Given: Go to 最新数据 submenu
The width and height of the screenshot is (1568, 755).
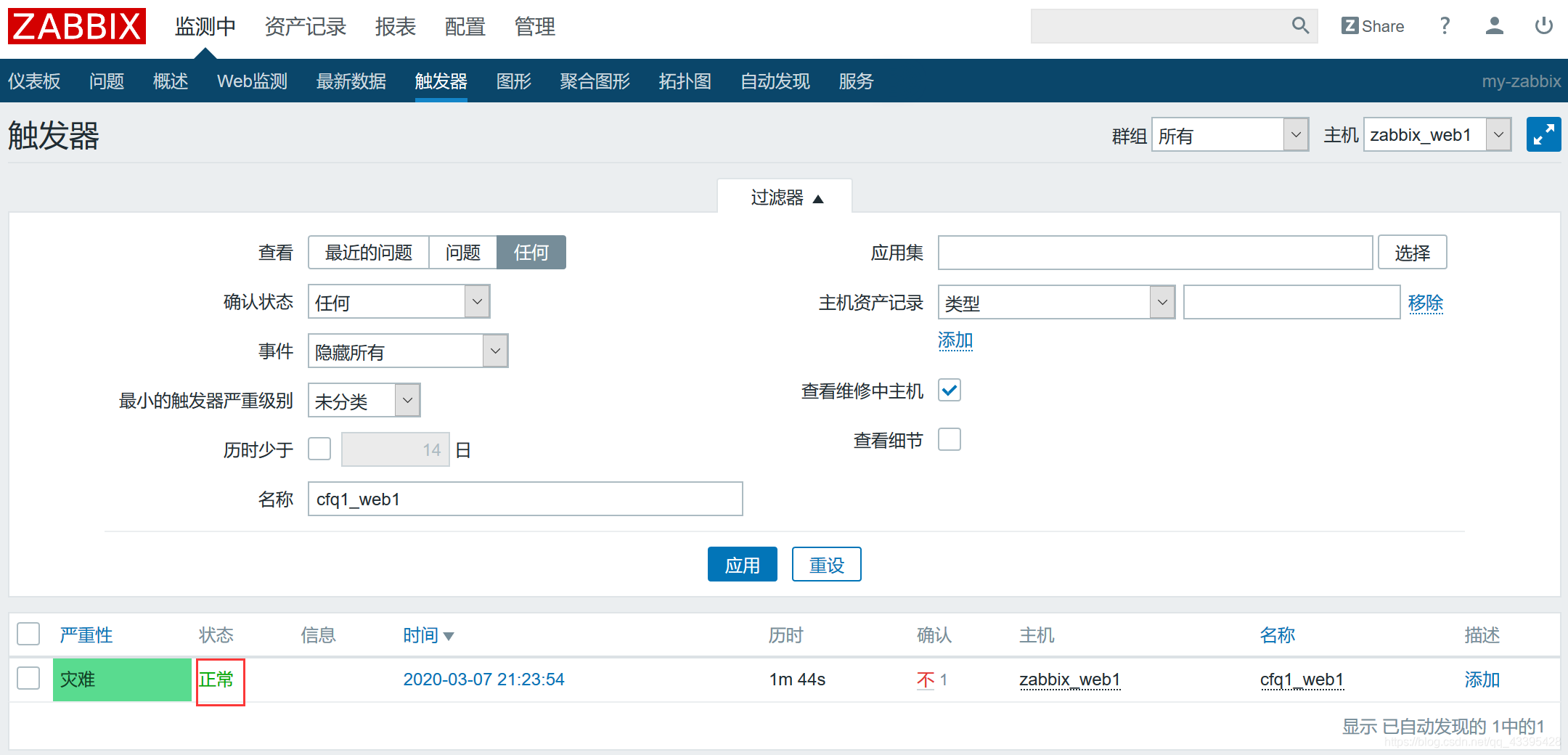Looking at the screenshot, I should 351,81.
